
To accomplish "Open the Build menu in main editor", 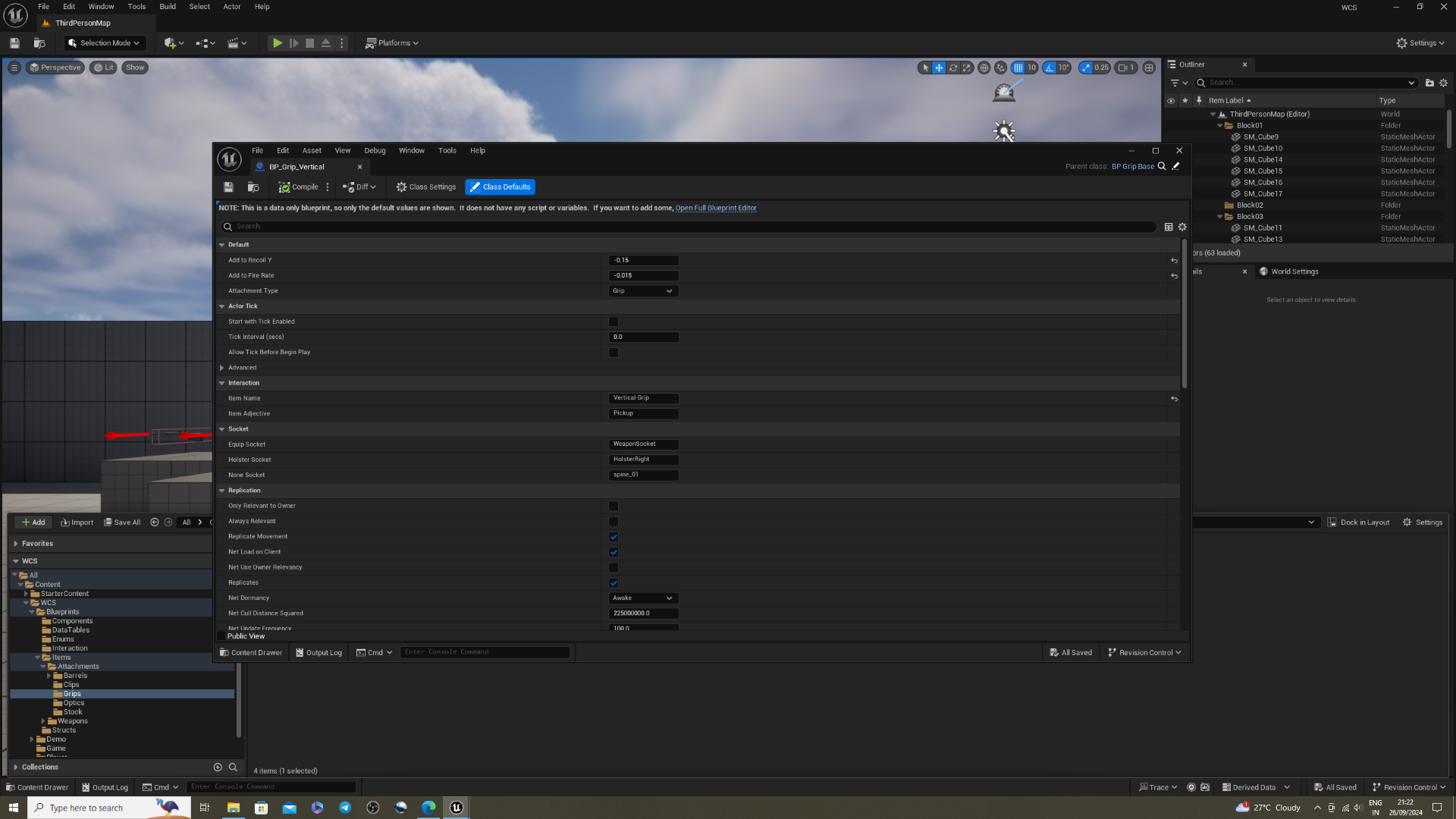I will [x=168, y=7].
